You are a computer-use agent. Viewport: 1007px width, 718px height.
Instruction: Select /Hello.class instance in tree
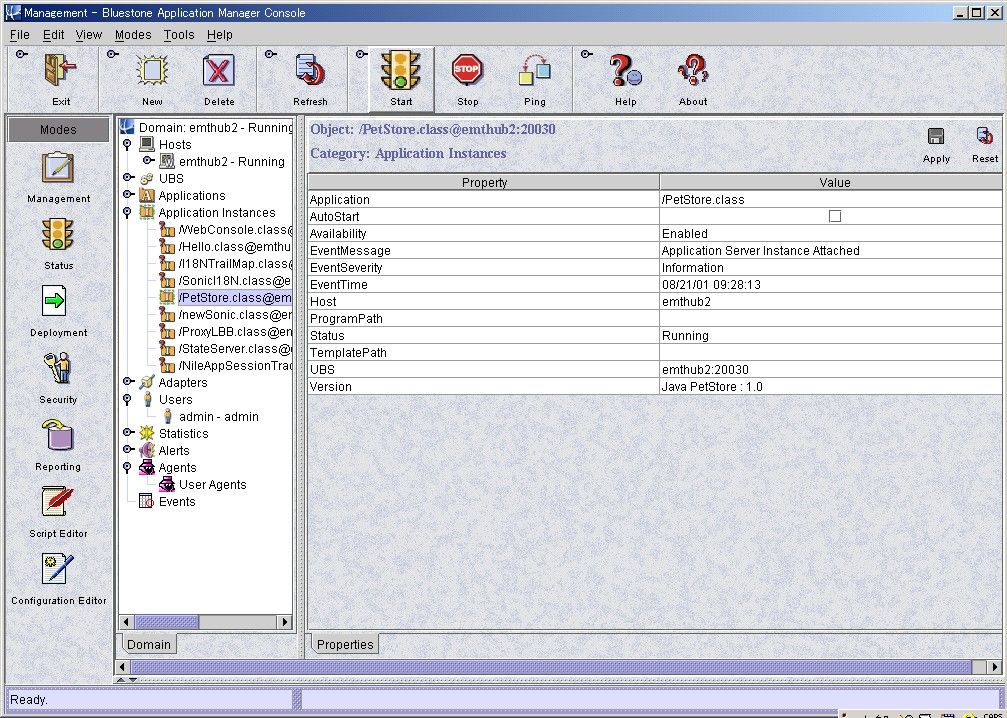[235, 247]
